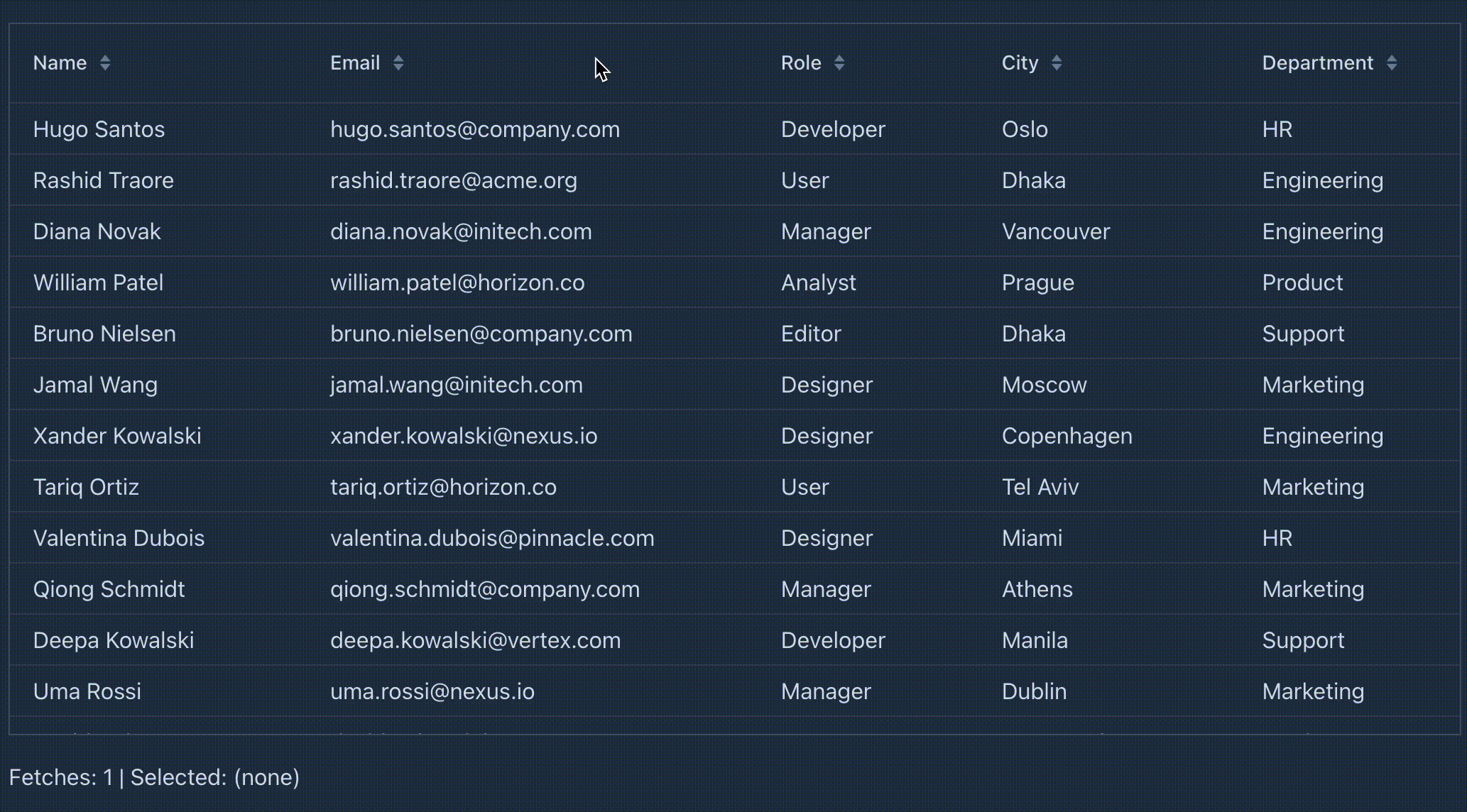
Task: Click the sort icon beside Role header
Action: tap(839, 63)
